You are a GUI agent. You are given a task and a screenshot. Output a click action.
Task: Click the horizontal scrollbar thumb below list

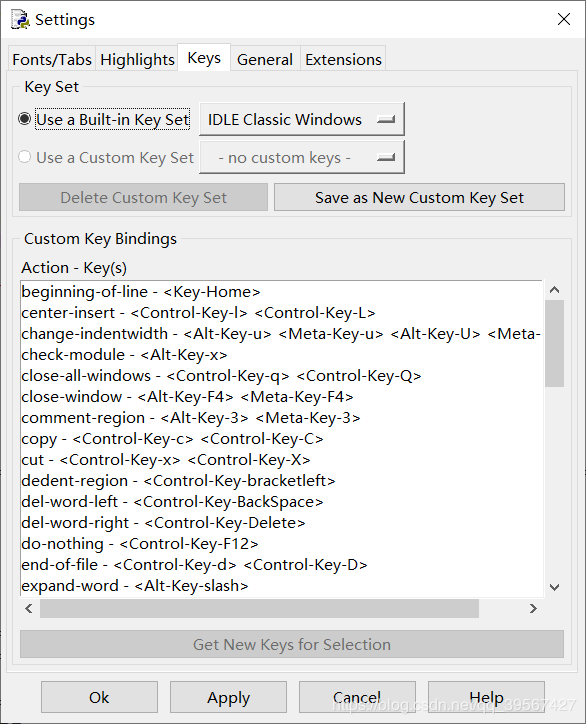(260, 609)
